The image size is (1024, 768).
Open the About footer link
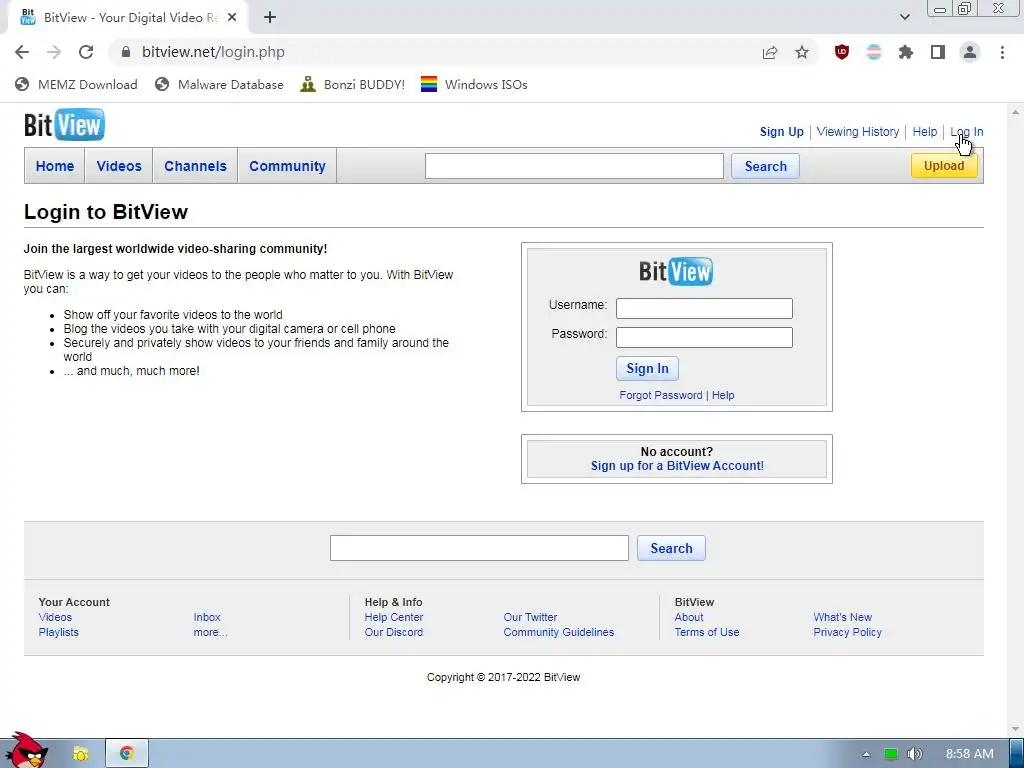(689, 617)
